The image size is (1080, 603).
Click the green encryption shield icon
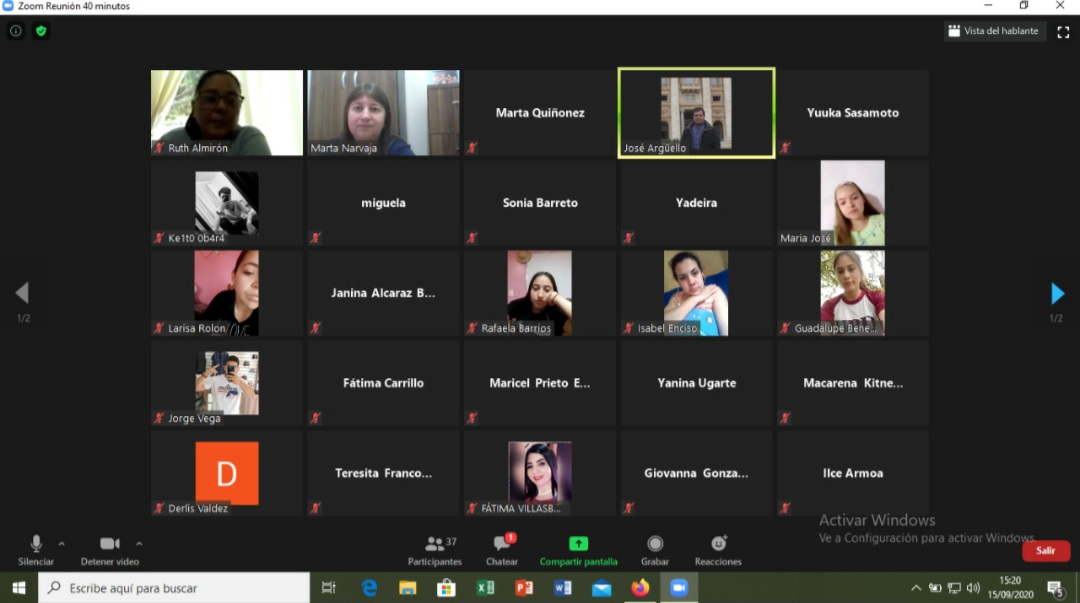coord(41,31)
